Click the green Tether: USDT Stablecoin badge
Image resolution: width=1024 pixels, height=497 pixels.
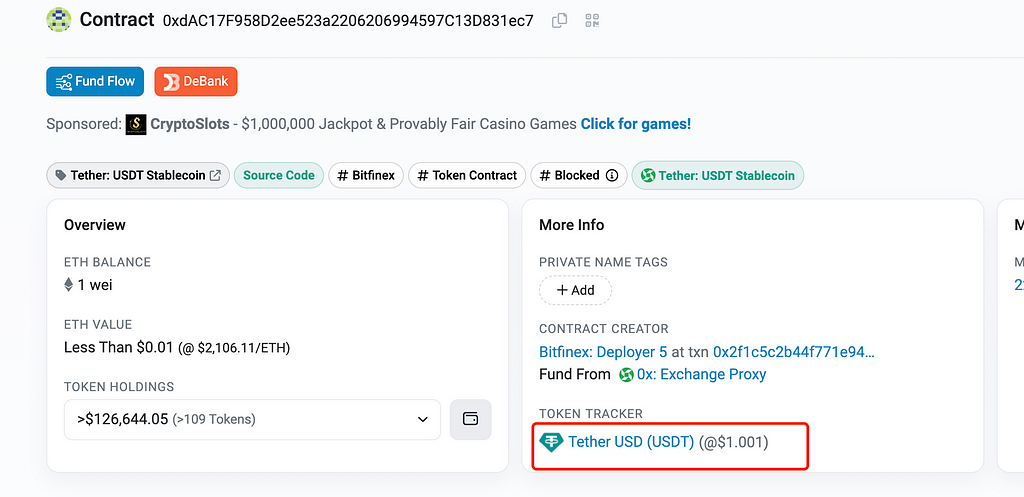[717, 175]
